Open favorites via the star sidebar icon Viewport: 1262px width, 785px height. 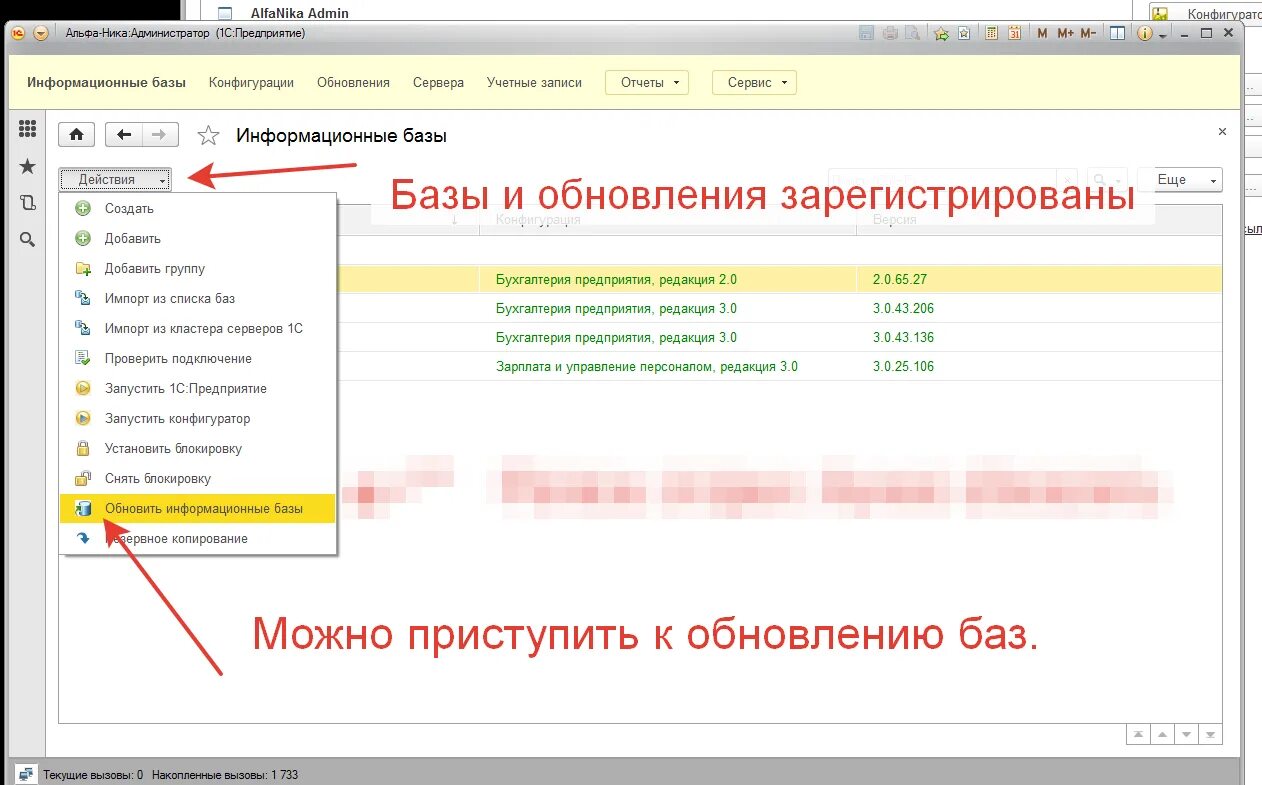27,166
